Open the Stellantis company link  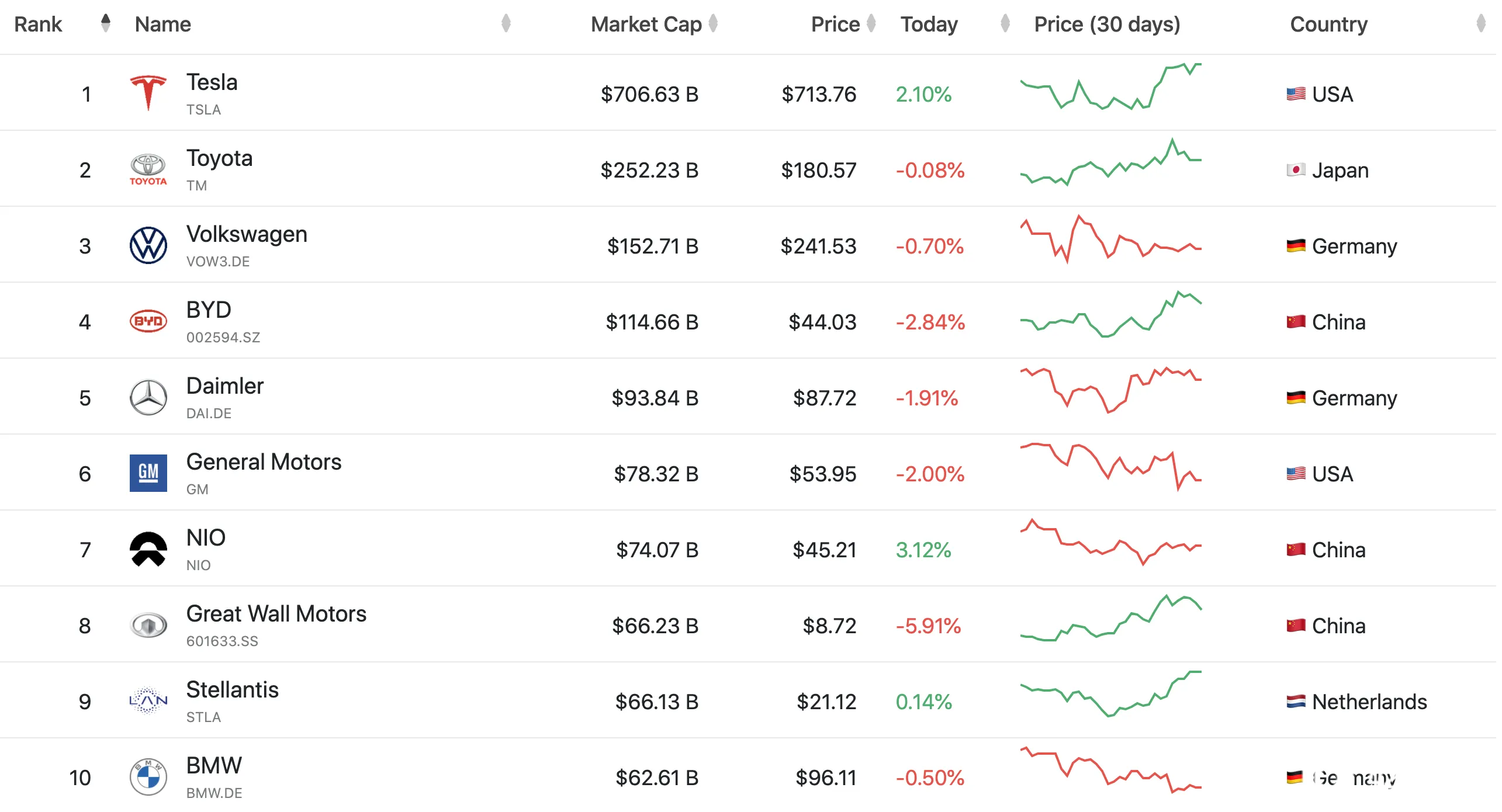coord(233,689)
